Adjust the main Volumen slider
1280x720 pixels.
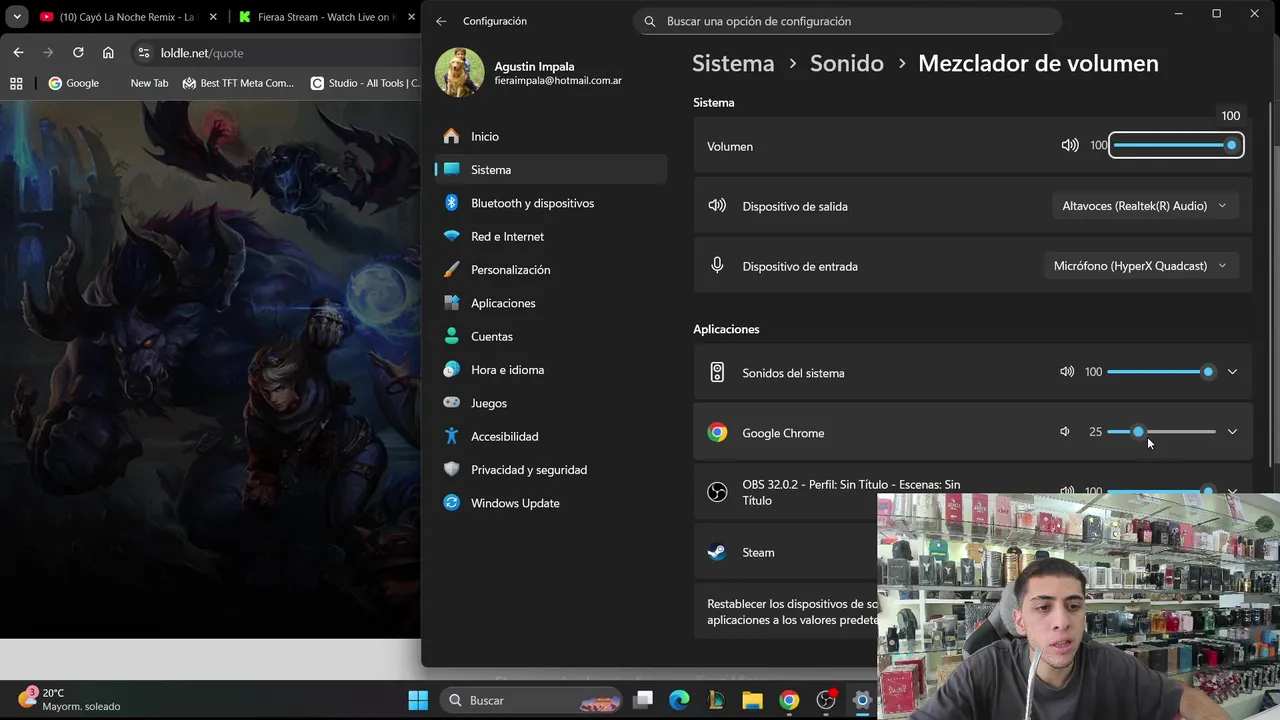[x=1176, y=145]
